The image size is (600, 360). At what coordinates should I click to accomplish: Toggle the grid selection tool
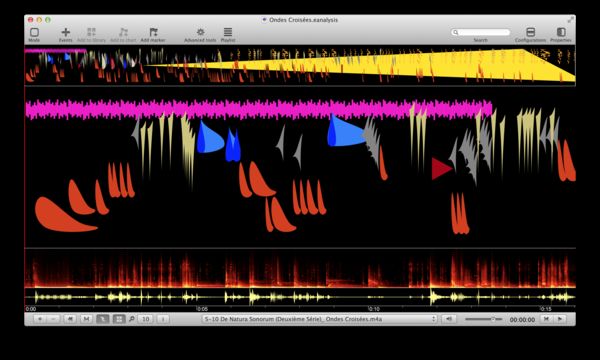pyautogui.click(x=119, y=319)
